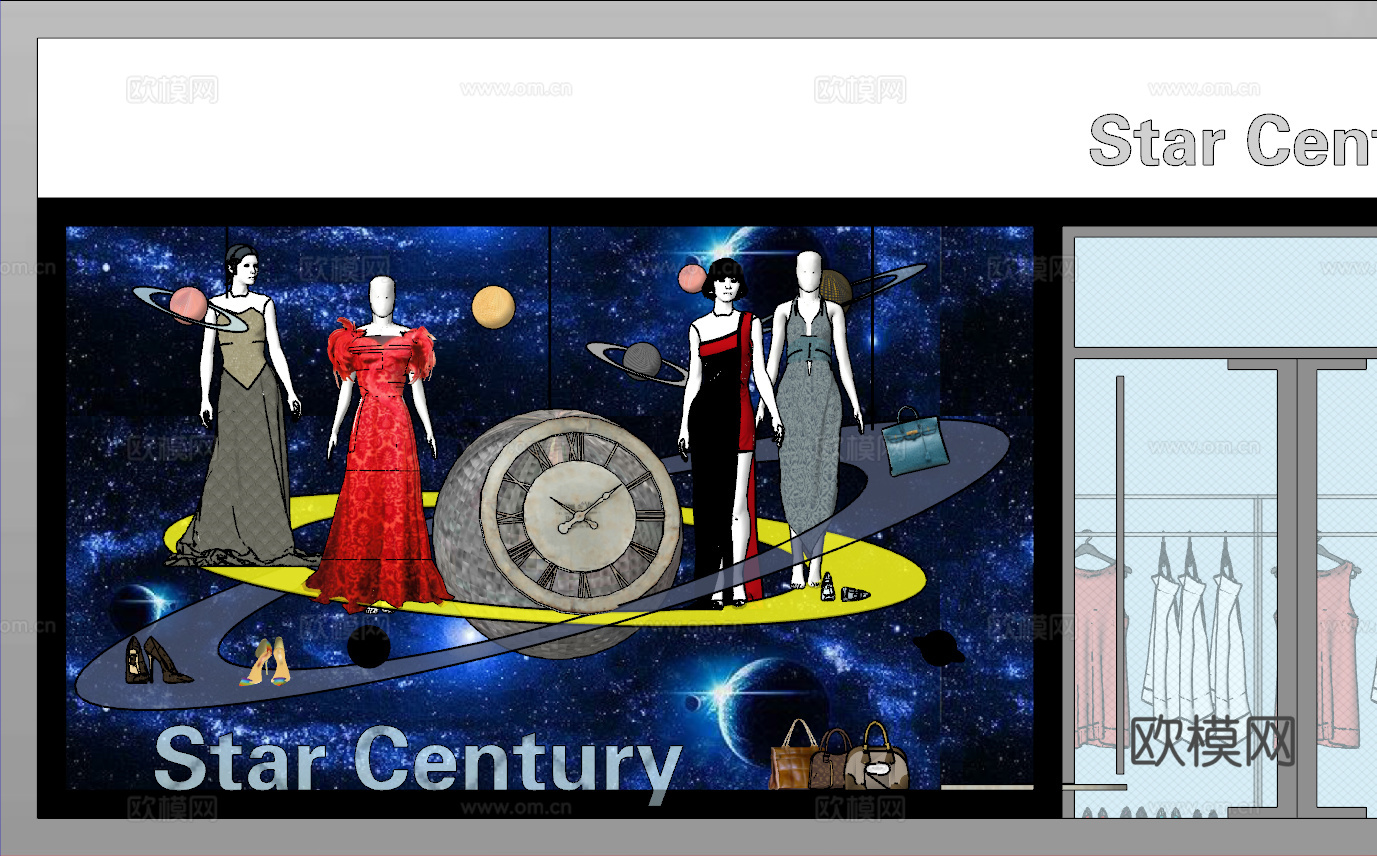Select the dark-haired mannequin in the olive gown

coord(243,405)
